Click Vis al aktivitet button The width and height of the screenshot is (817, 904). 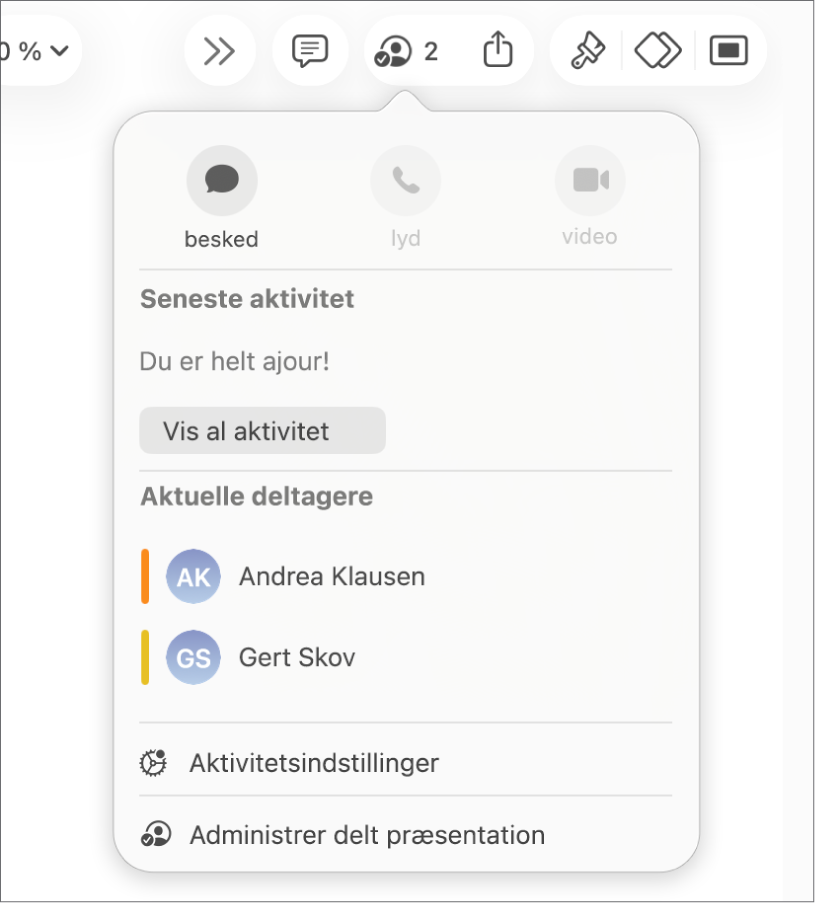point(262,431)
